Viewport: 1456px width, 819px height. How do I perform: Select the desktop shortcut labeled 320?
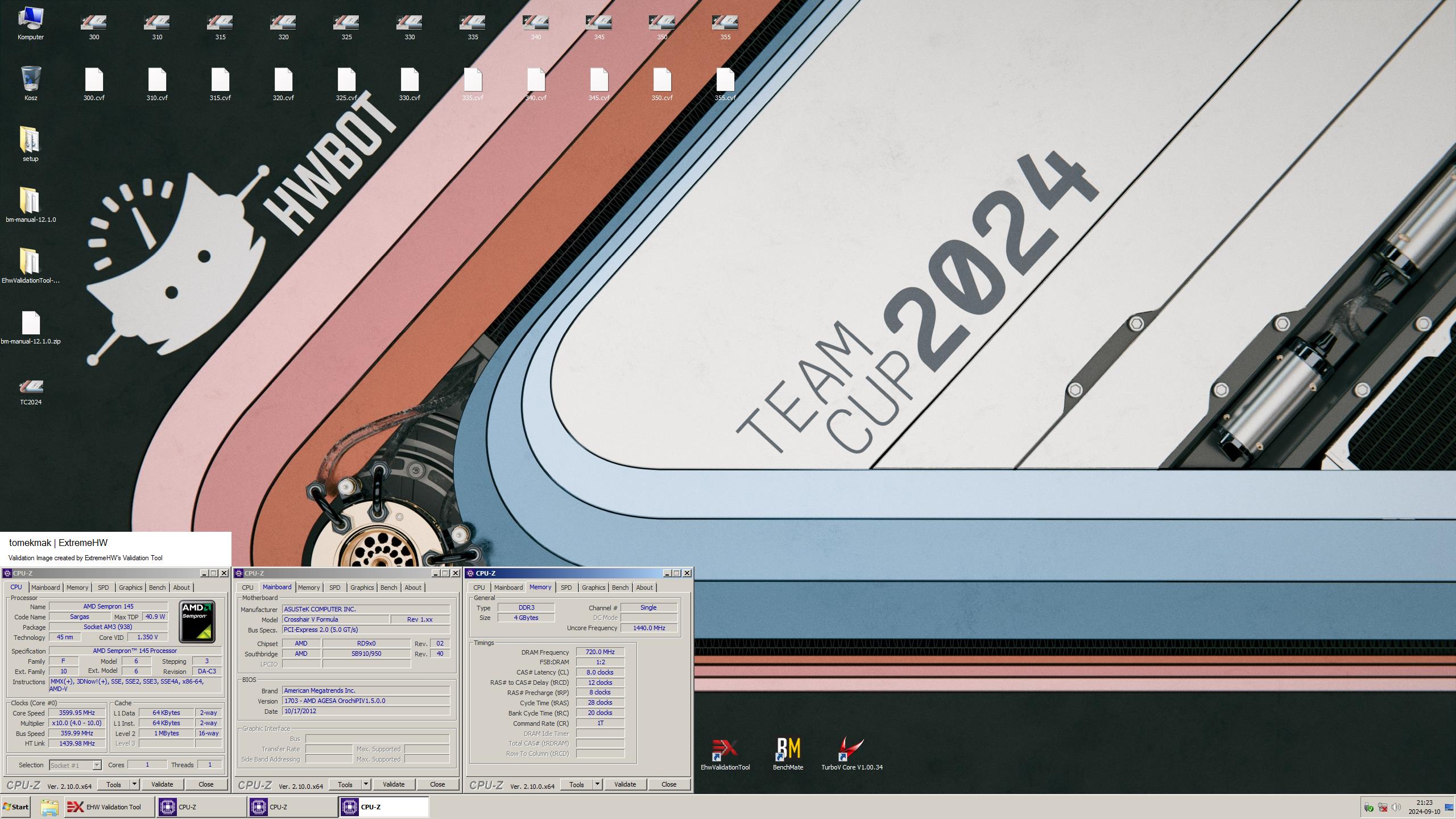283,27
